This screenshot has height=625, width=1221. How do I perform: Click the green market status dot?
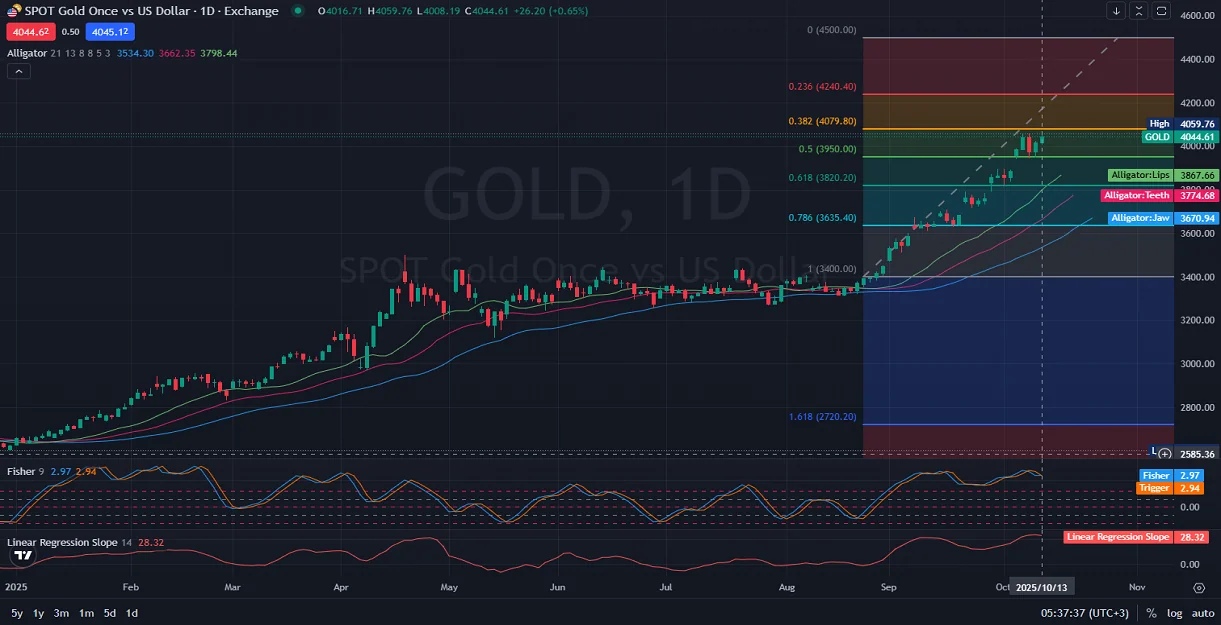pyautogui.click(x=298, y=11)
